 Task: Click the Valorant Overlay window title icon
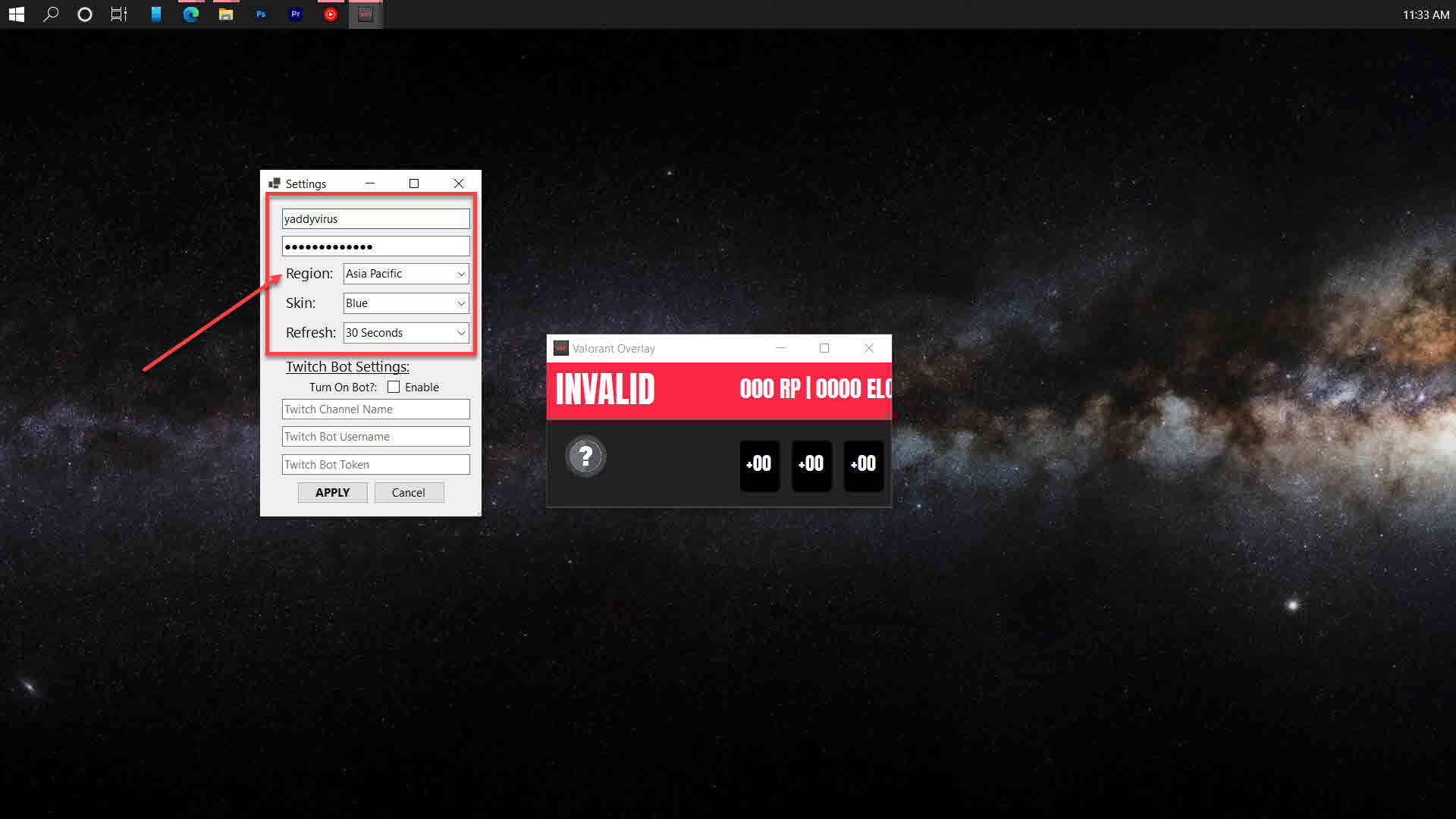(560, 348)
